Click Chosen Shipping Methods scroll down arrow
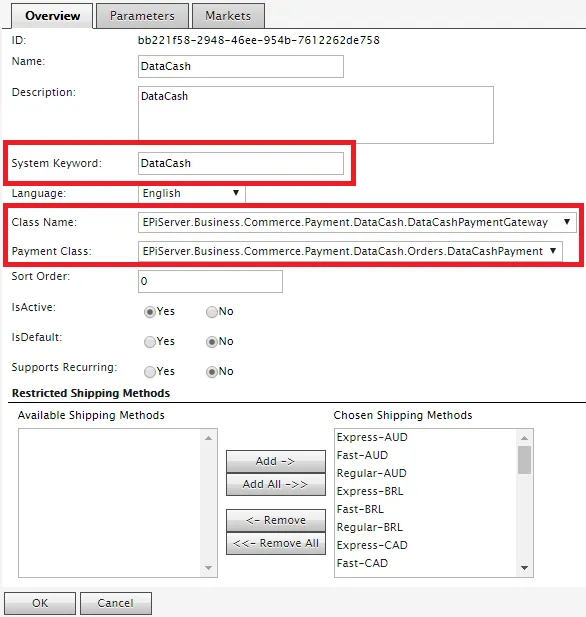The image size is (586, 617). 525,568
